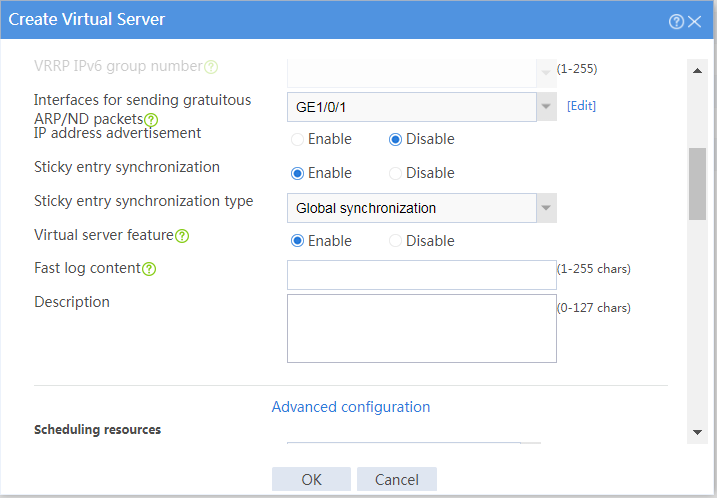Enable IP address advertisement
Screen dimensions: 717x498
coord(297,139)
